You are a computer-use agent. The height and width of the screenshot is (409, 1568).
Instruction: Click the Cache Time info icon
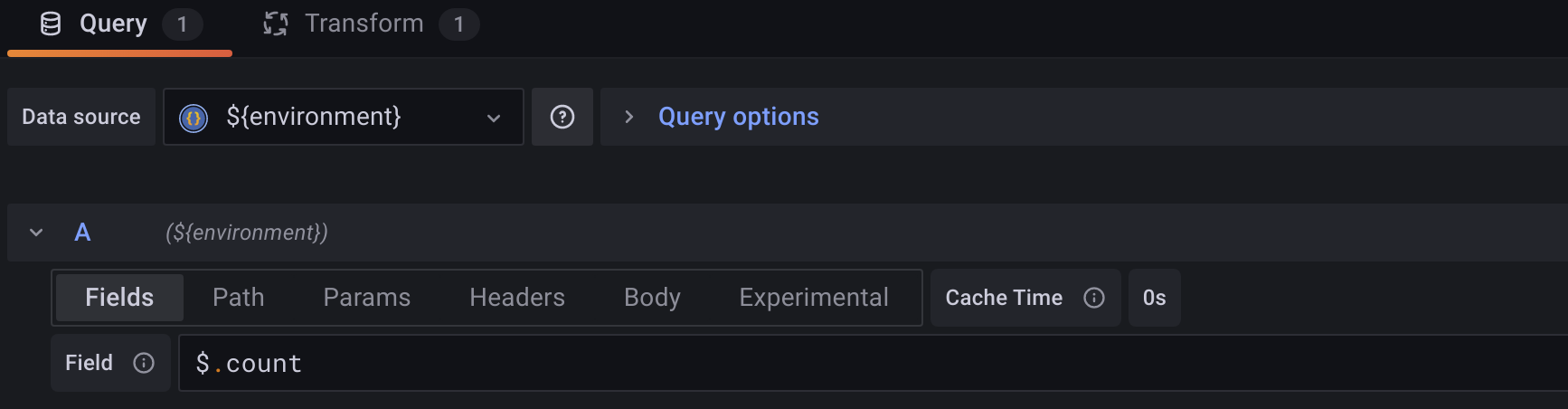(1094, 298)
